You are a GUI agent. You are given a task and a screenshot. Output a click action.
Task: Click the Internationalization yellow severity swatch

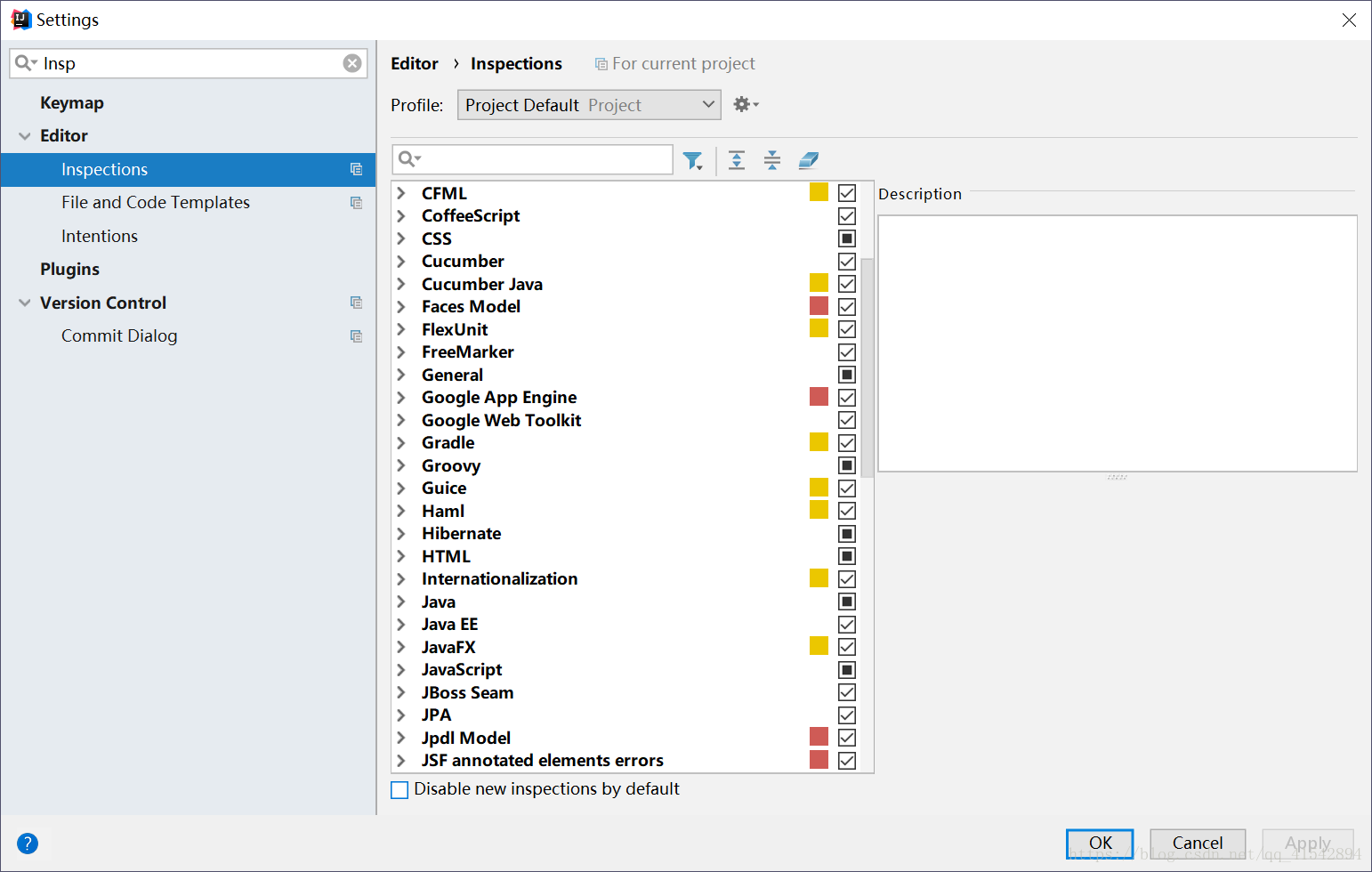tap(819, 577)
